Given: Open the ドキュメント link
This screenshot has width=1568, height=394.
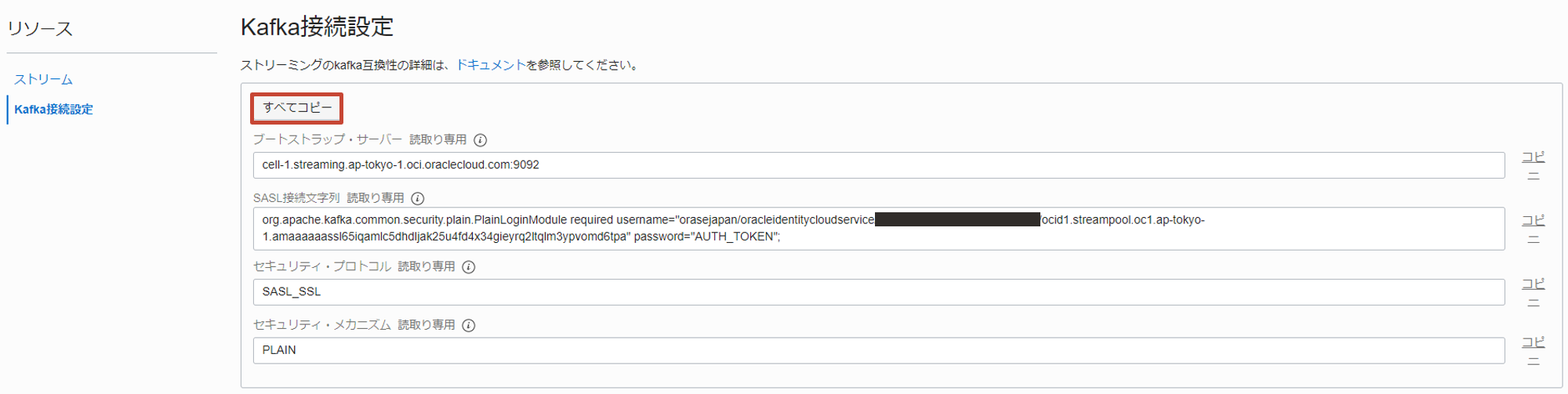Looking at the screenshot, I should pos(490,65).
